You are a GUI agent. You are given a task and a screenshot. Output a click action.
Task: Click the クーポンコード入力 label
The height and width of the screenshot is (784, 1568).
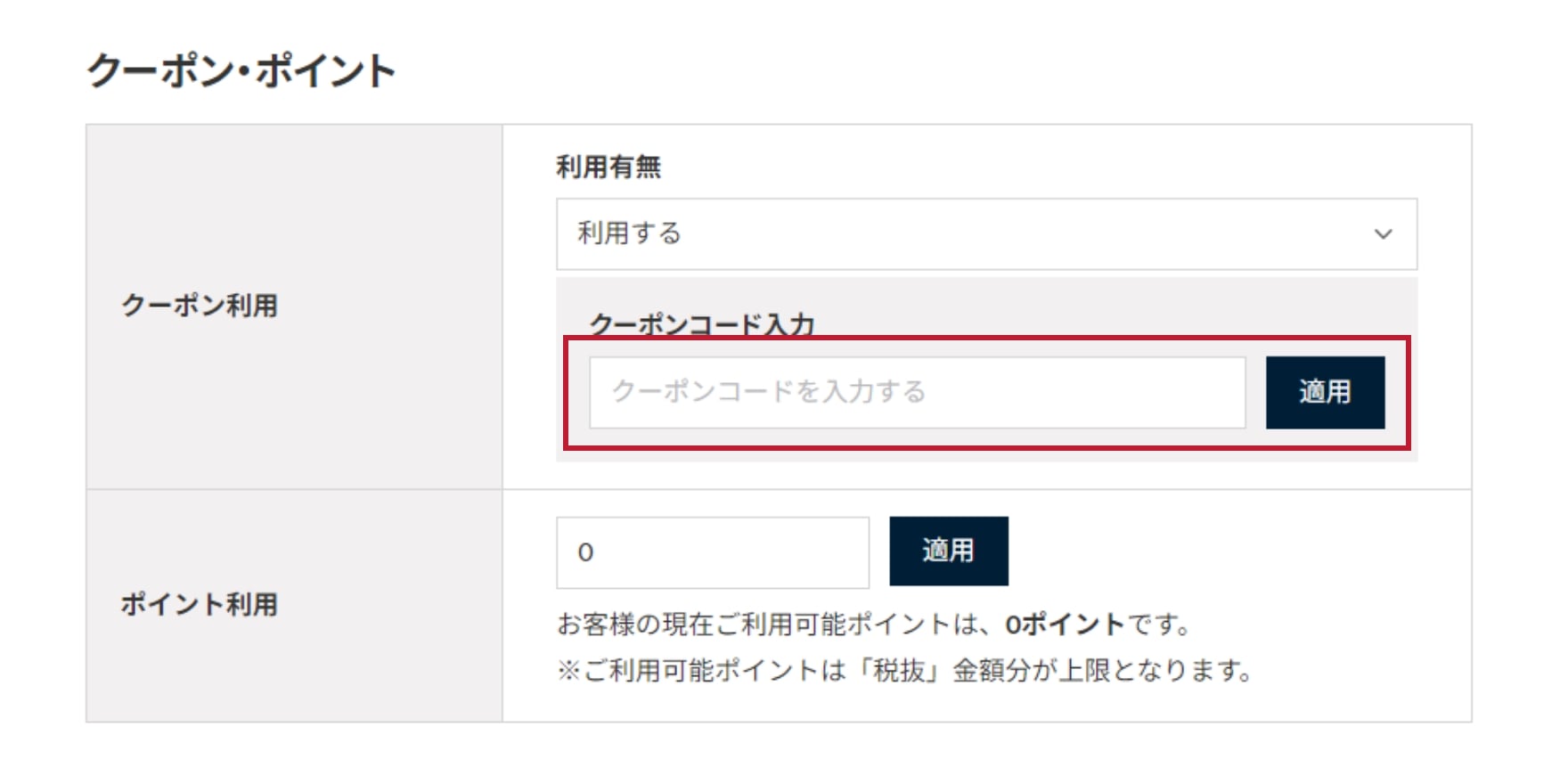[702, 323]
